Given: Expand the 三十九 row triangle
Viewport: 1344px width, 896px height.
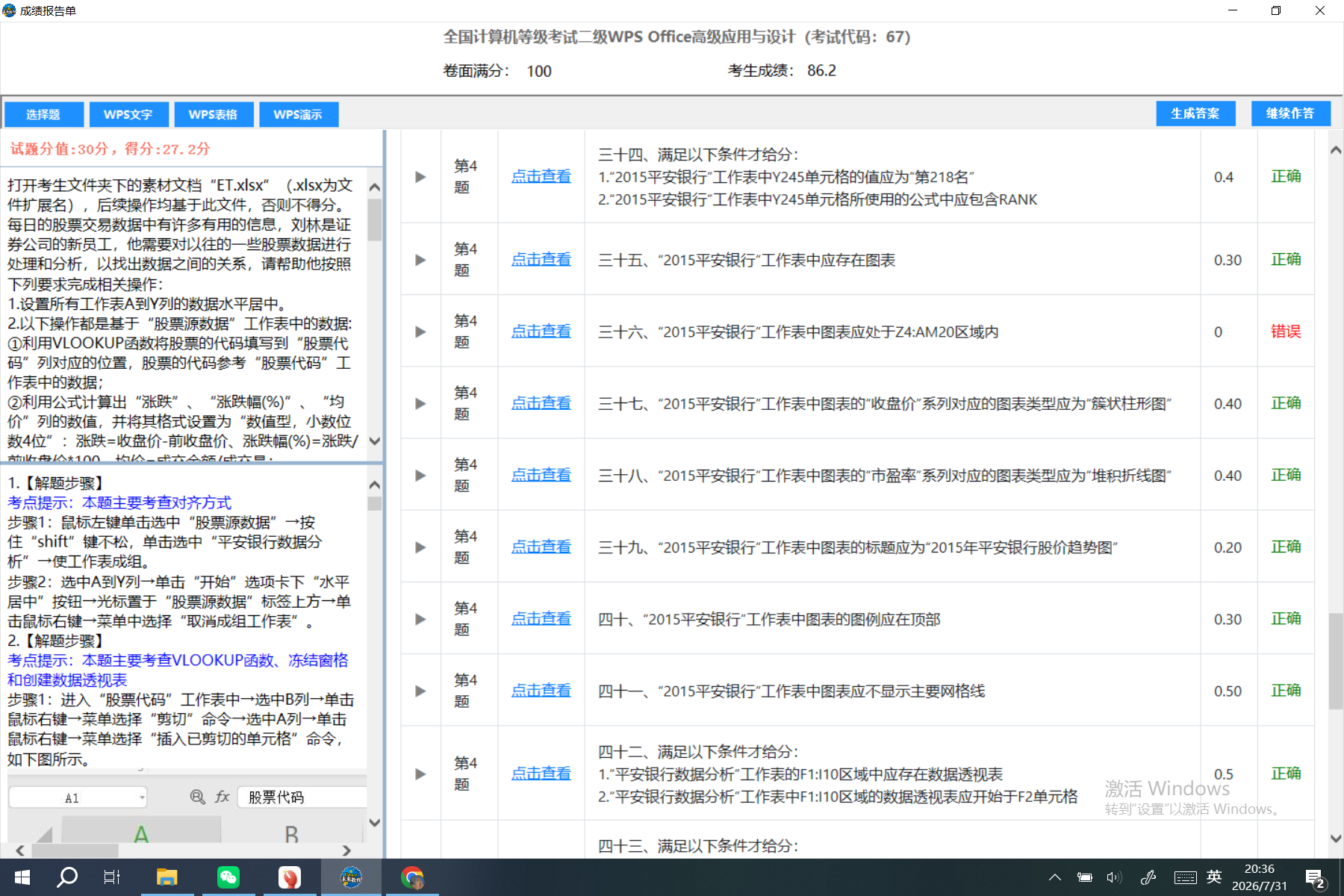Looking at the screenshot, I should click(420, 547).
